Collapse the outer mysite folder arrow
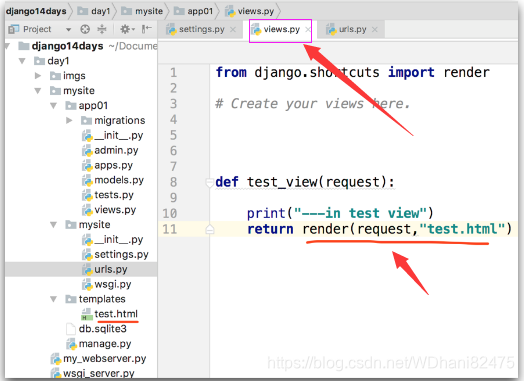Viewport: 524px width, 381px height. [38, 91]
